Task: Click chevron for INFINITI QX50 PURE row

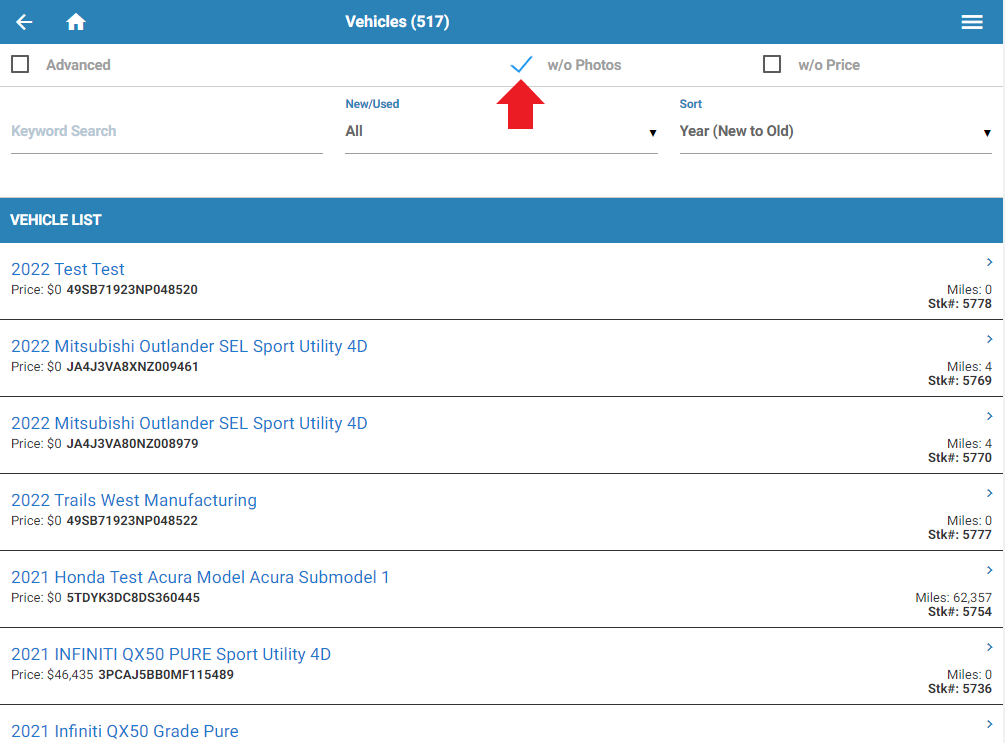Action: (990, 647)
